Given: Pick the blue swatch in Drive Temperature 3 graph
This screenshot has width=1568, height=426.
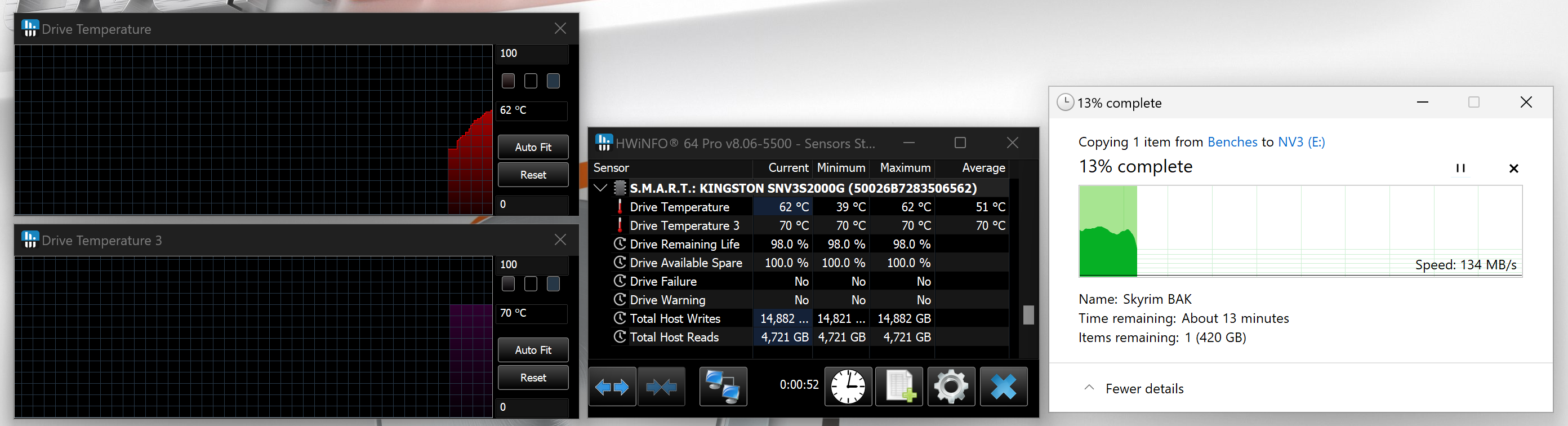Looking at the screenshot, I should click(x=553, y=283).
